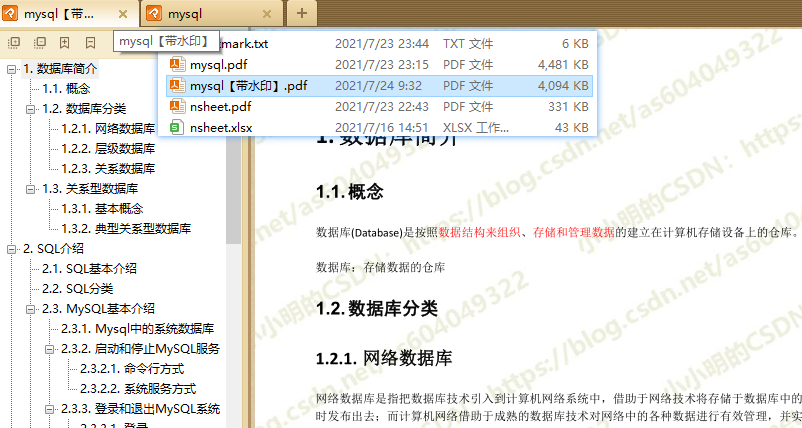Collapse the 1.2. 数据库分类 node

pyautogui.click(x=30, y=109)
